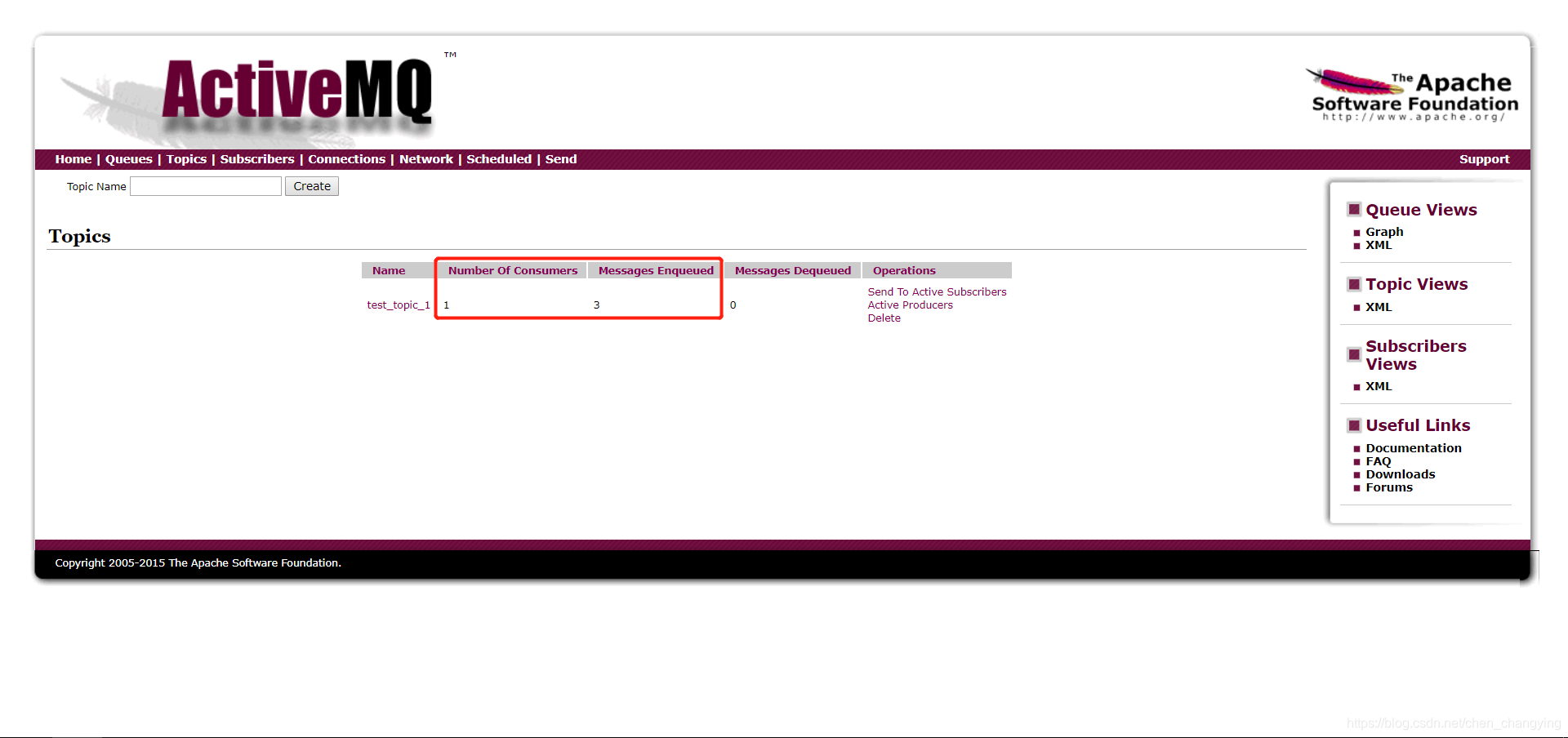Click the copyright notice text
Screen dimensions: 1568x738
tap(198, 562)
